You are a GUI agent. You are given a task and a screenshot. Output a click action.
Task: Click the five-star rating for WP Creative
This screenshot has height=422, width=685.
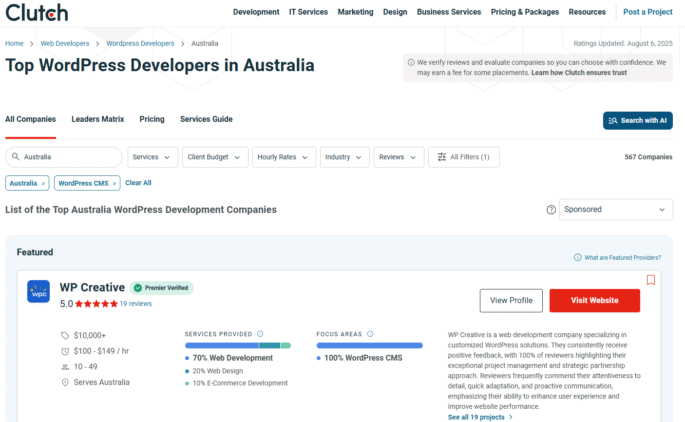click(96, 304)
